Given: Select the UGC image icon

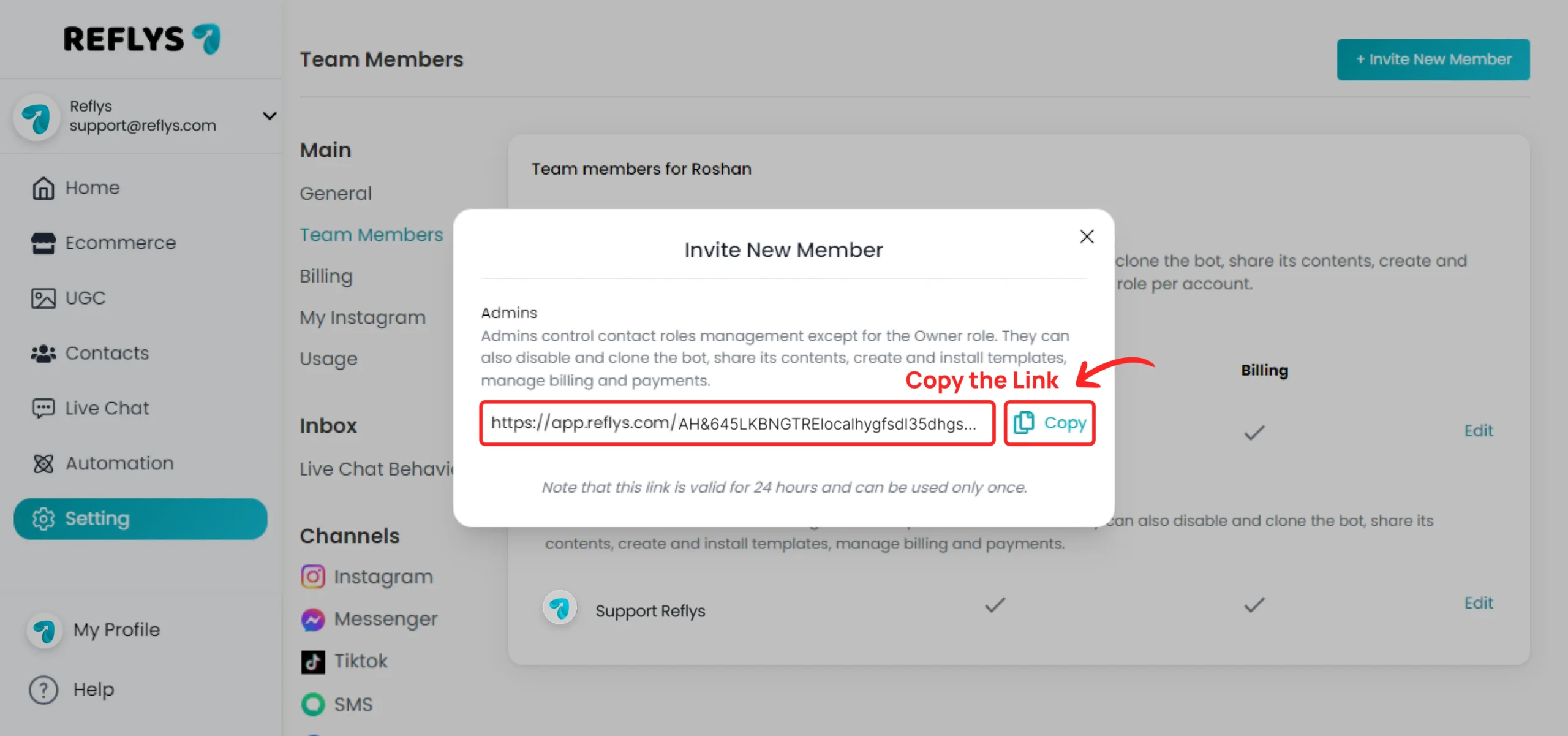Looking at the screenshot, I should 43,298.
